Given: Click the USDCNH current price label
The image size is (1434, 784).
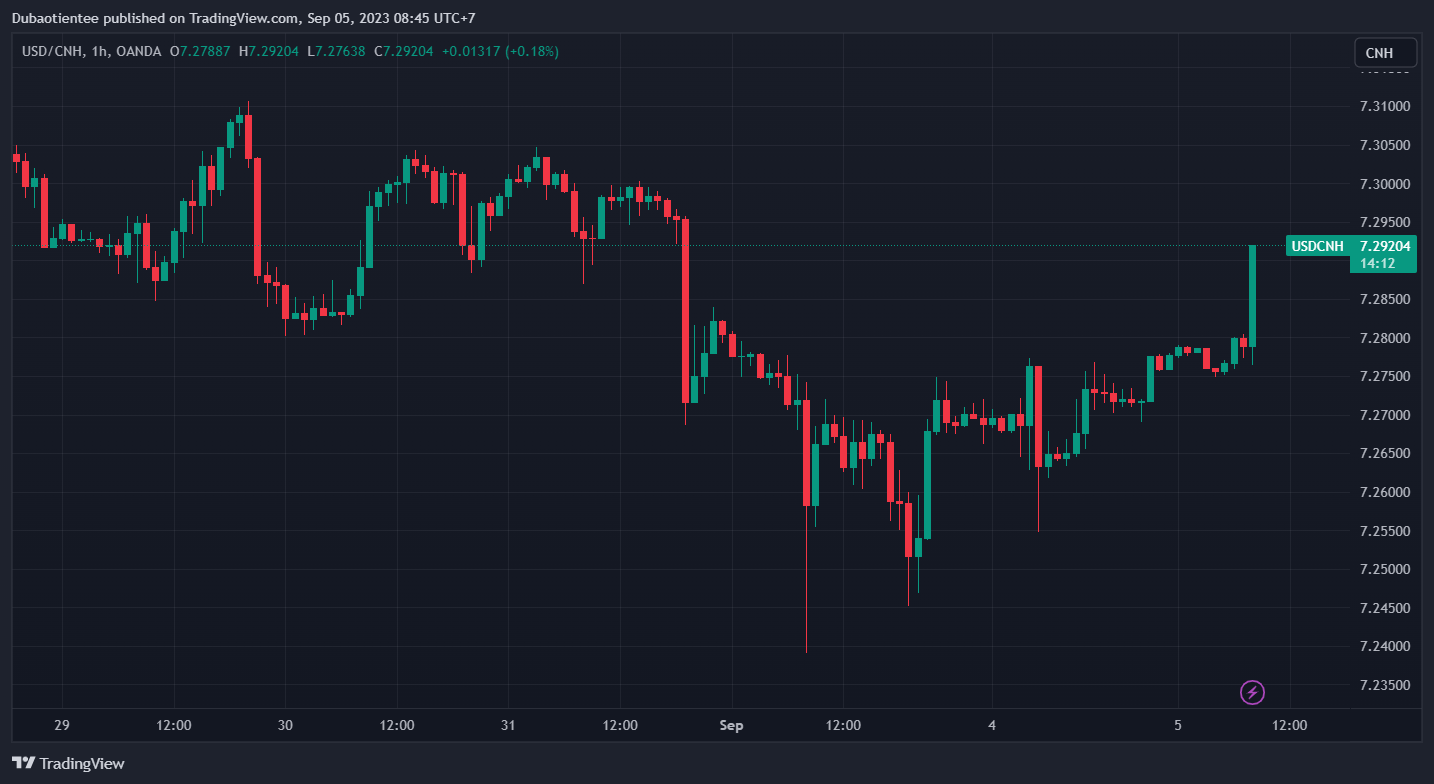Looking at the screenshot, I should (x=1351, y=246).
